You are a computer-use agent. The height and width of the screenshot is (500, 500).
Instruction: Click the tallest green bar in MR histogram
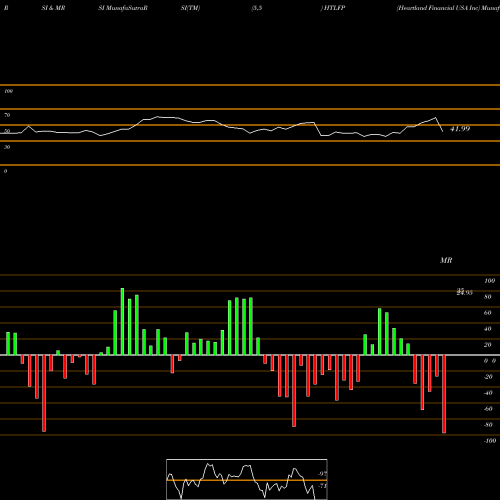coord(122,322)
